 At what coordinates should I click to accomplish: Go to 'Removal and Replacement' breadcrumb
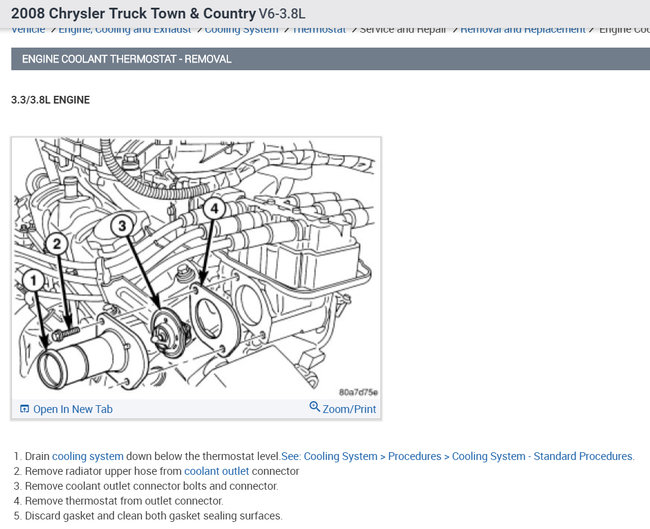[x=523, y=30]
